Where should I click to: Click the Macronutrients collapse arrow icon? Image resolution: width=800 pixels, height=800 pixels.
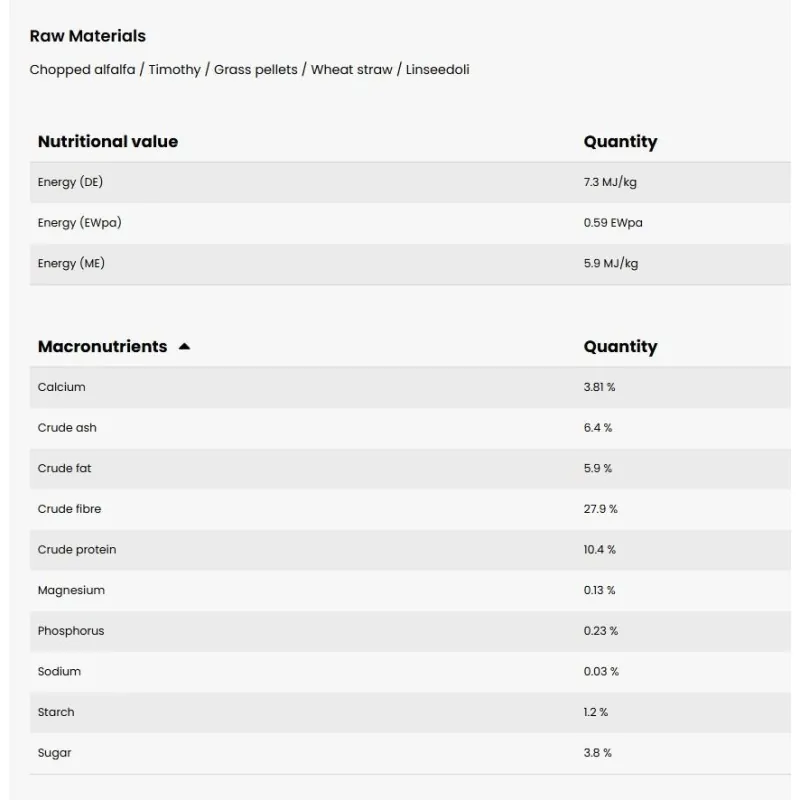(184, 347)
